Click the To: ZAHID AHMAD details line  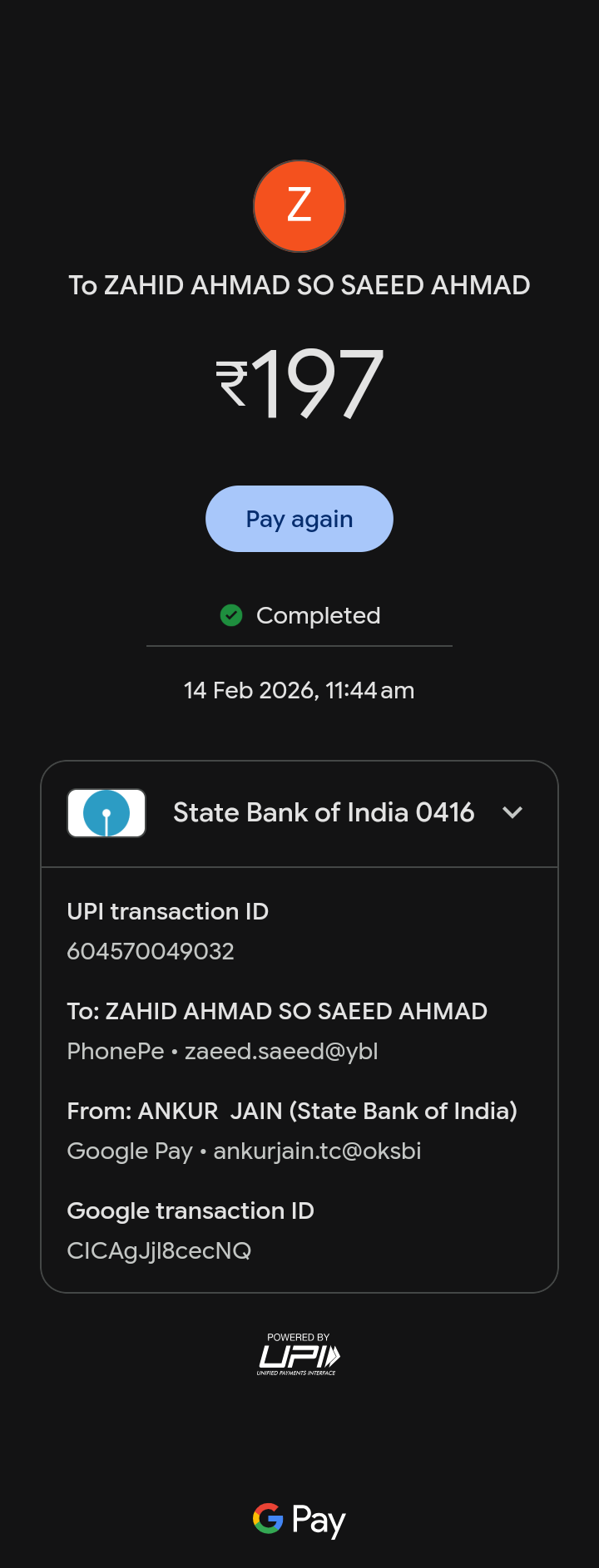(x=277, y=1011)
